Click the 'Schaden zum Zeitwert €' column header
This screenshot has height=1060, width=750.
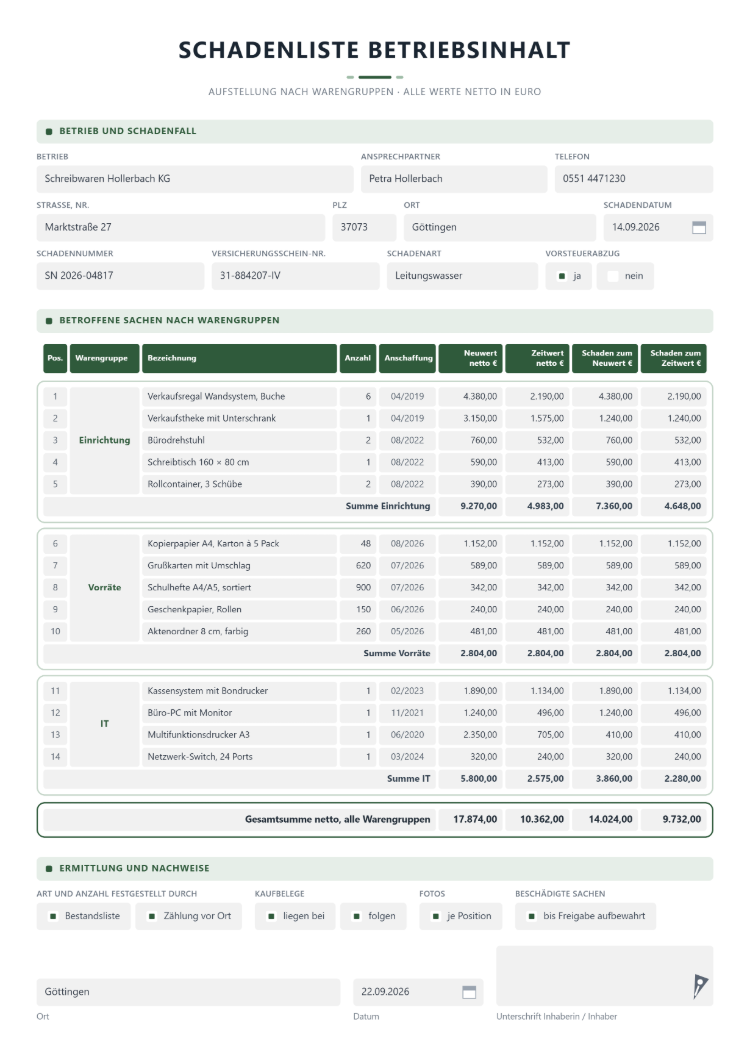point(674,358)
